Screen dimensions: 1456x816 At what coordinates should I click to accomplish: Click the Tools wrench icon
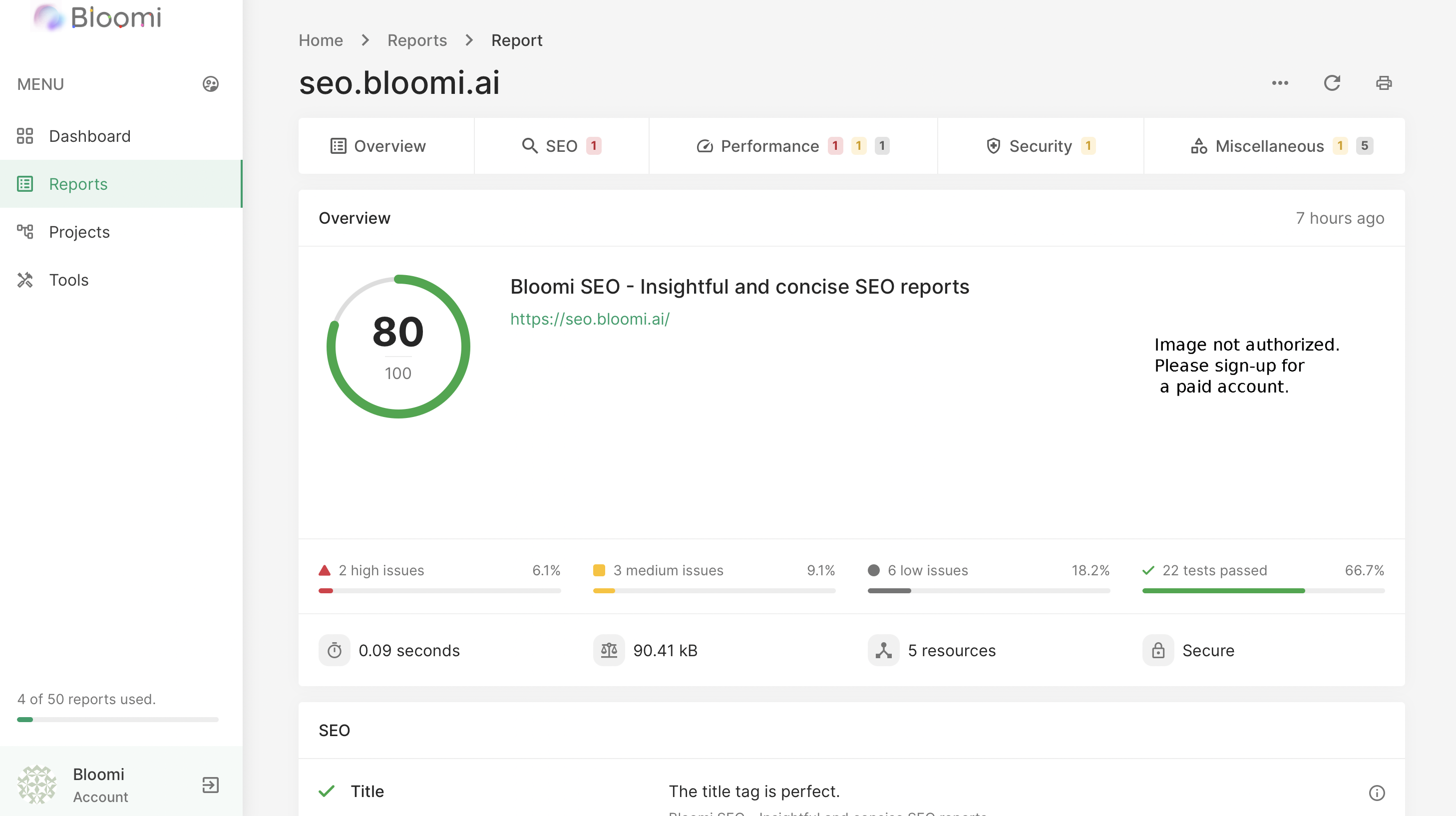coord(25,280)
